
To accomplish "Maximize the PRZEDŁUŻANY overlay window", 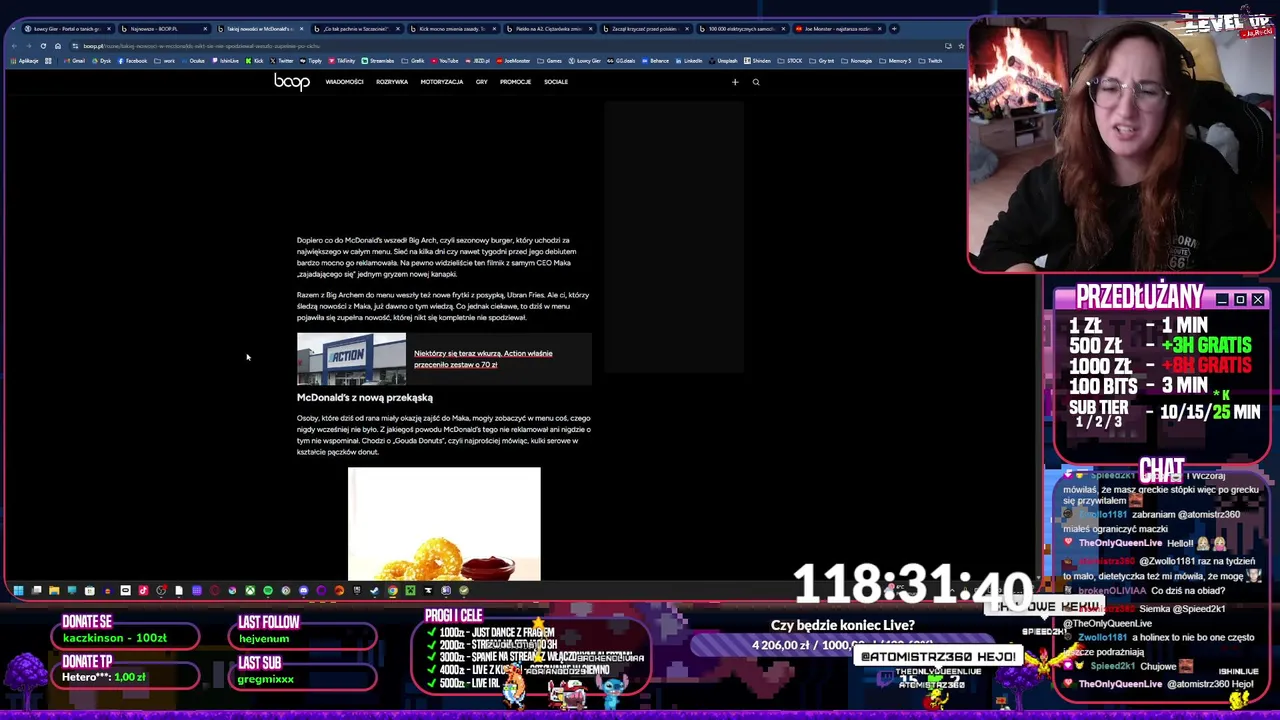I will (x=1240, y=299).
